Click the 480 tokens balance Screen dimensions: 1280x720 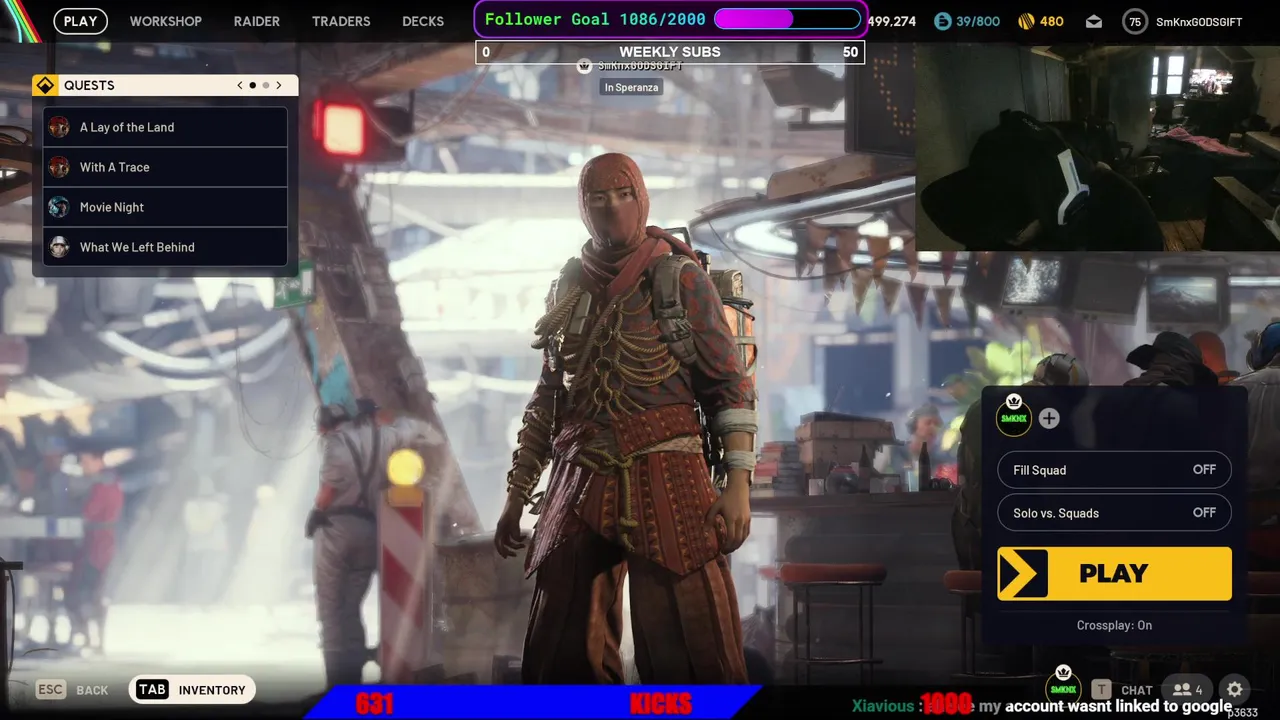click(1052, 21)
